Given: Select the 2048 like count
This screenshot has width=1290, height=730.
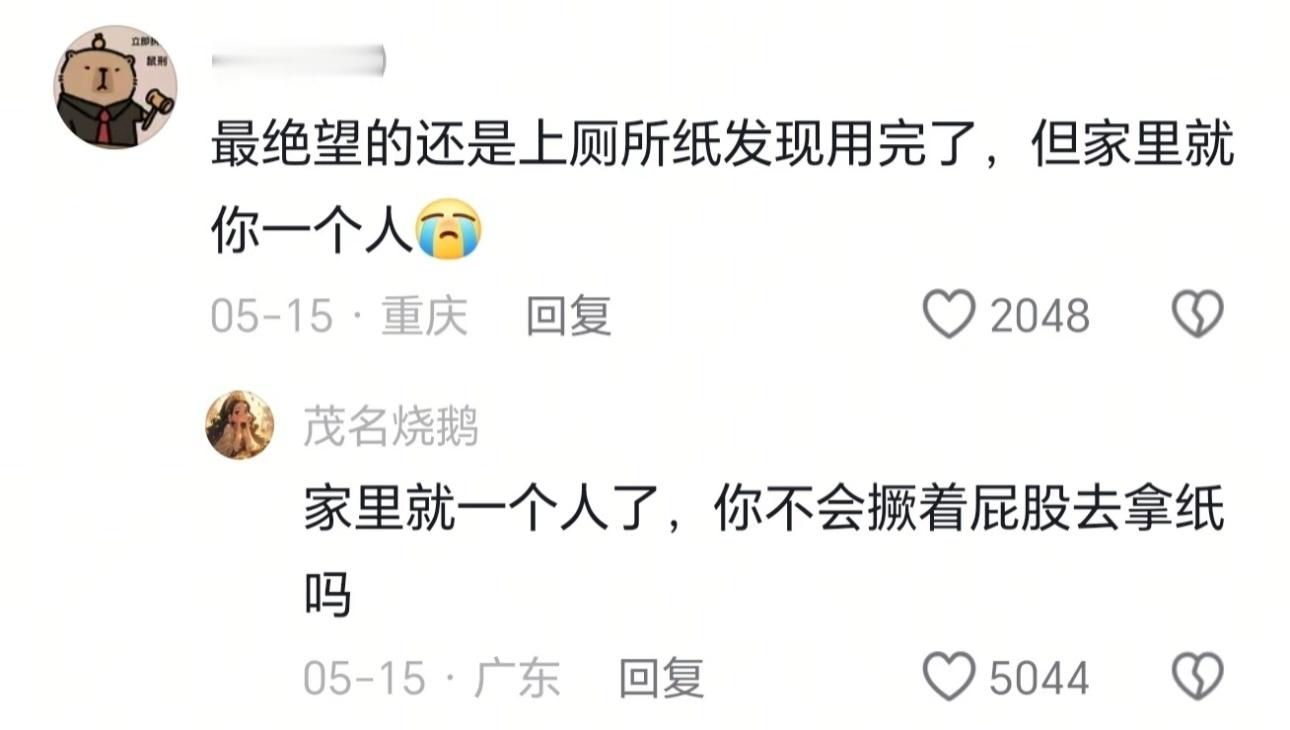Looking at the screenshot, I should click(1039, 317).
